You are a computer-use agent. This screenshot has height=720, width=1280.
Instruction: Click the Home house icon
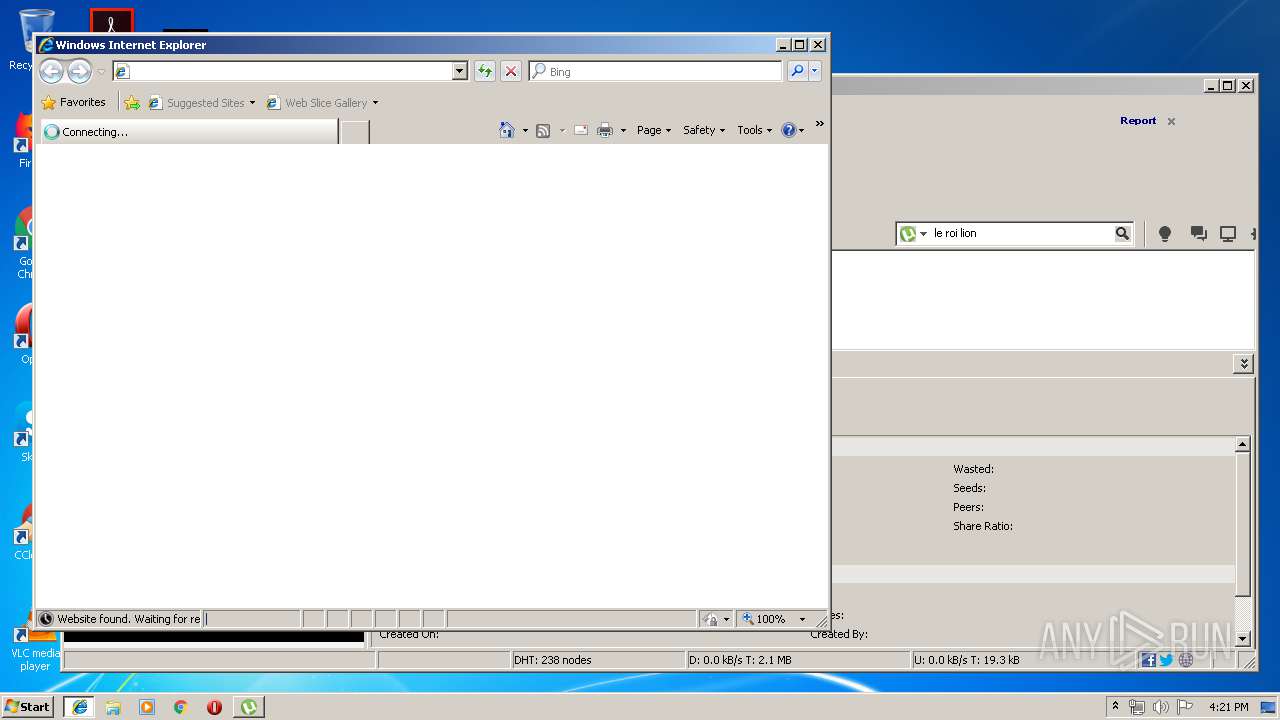click(507, 130)
